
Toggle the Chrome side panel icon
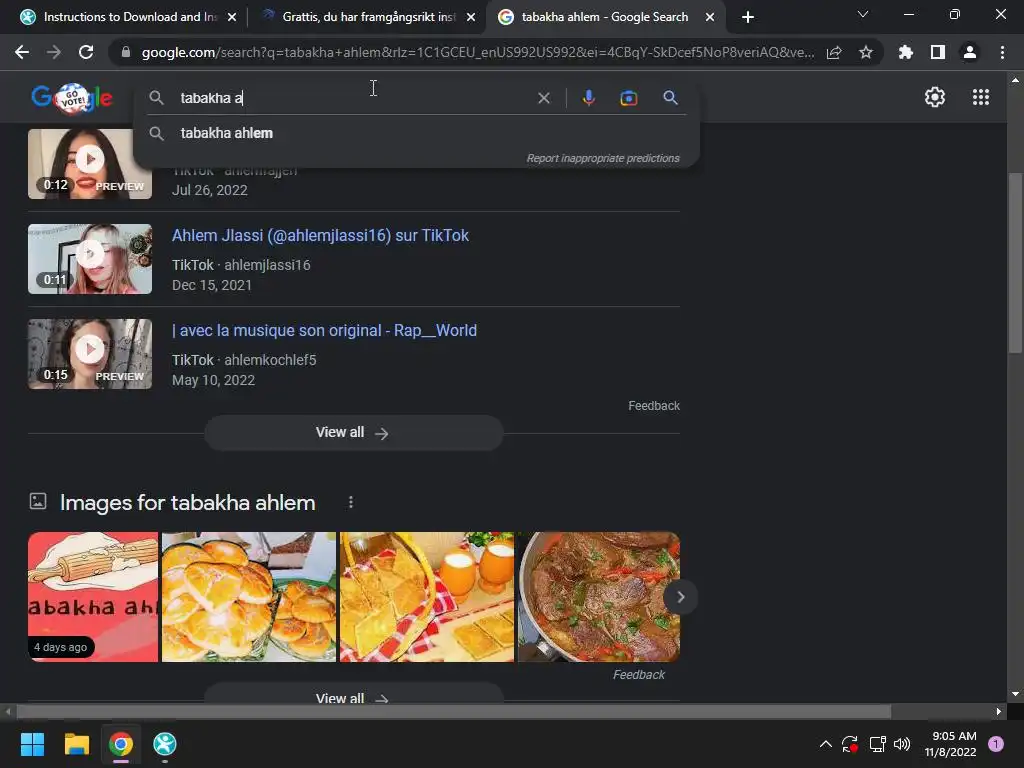point(938,52)
